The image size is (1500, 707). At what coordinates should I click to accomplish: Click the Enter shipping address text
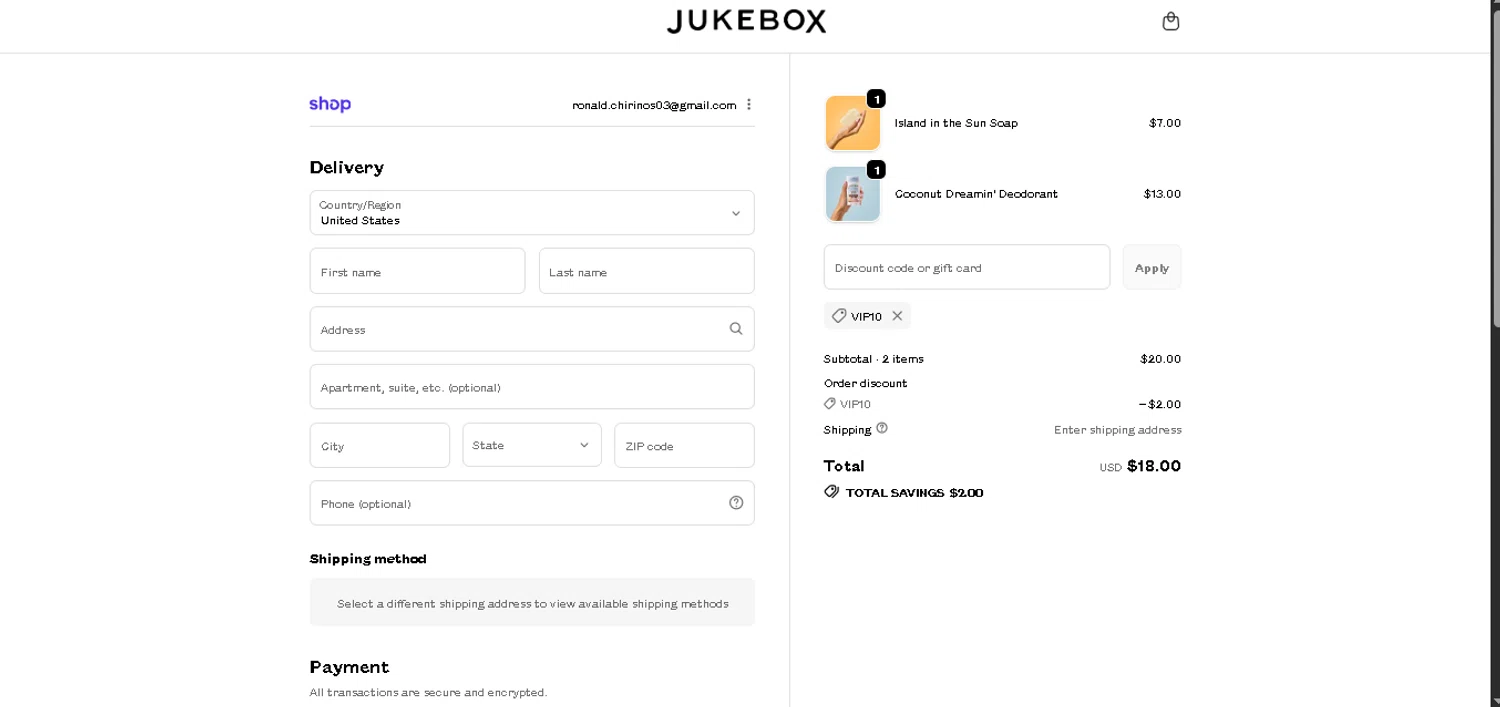click(x=1118, y=430)
